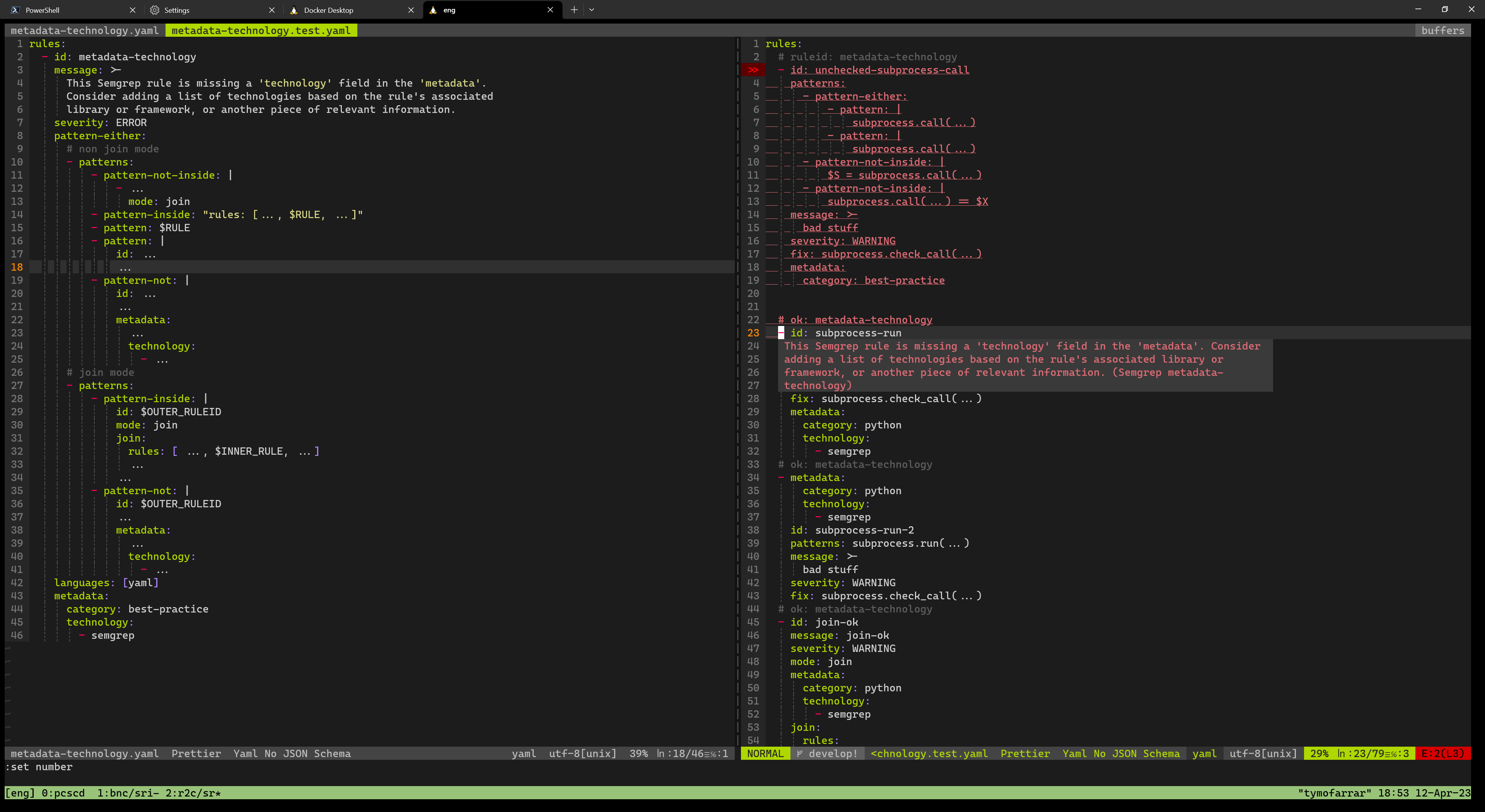Screen dimensions: 1485x812
Task: Click the 'semgrep' entry on left line 46
Action: click(x=113, y=635)
